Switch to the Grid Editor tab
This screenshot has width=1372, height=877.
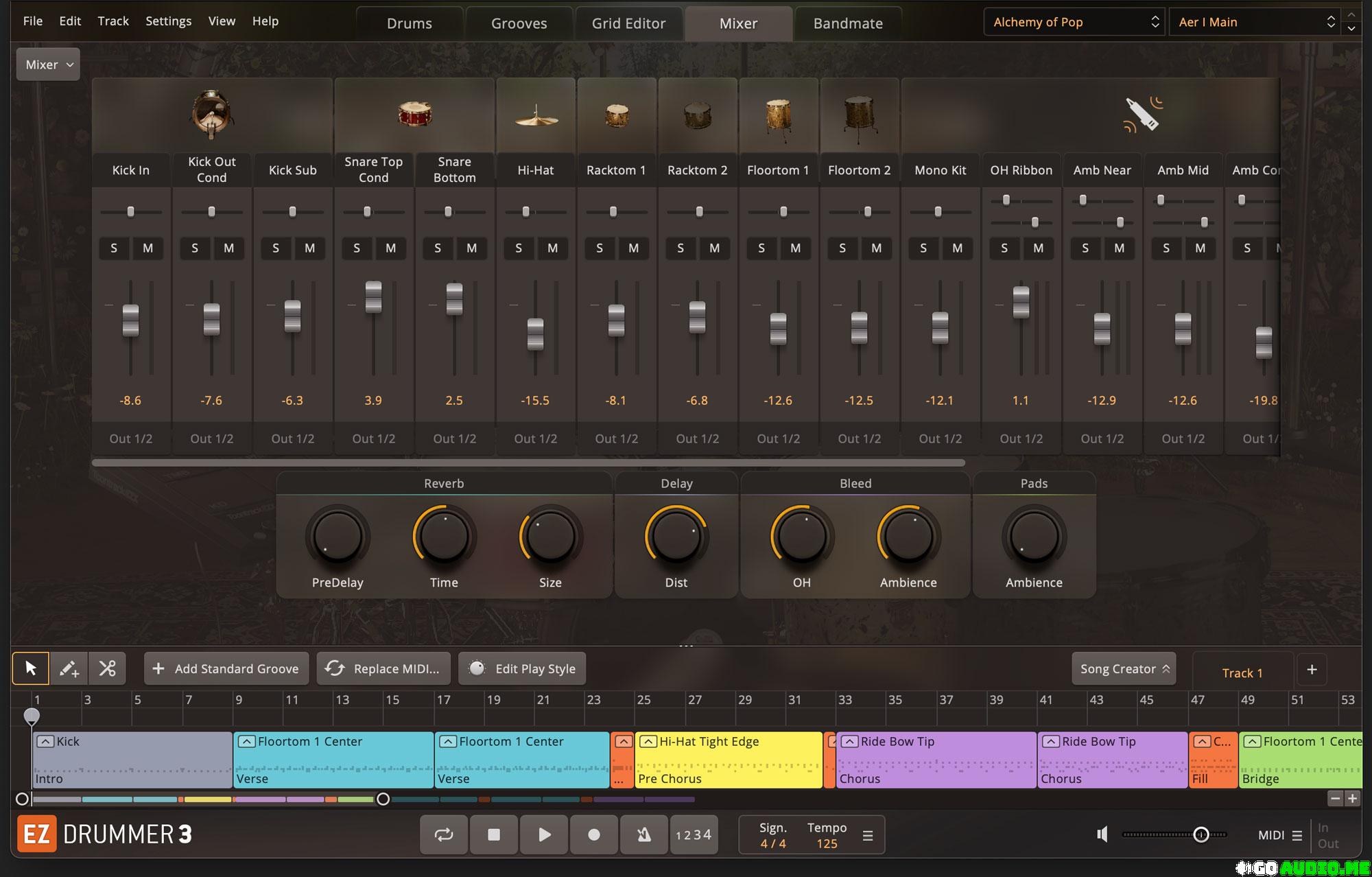coord(629,23)
